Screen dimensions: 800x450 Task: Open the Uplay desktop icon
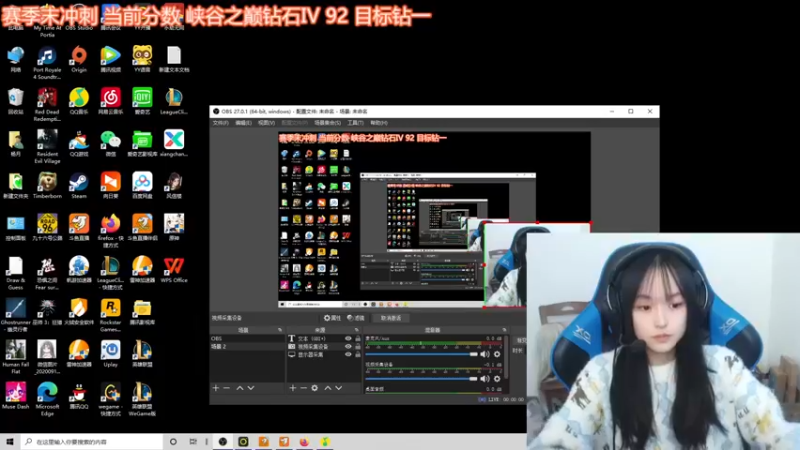[x=110, y=354]
